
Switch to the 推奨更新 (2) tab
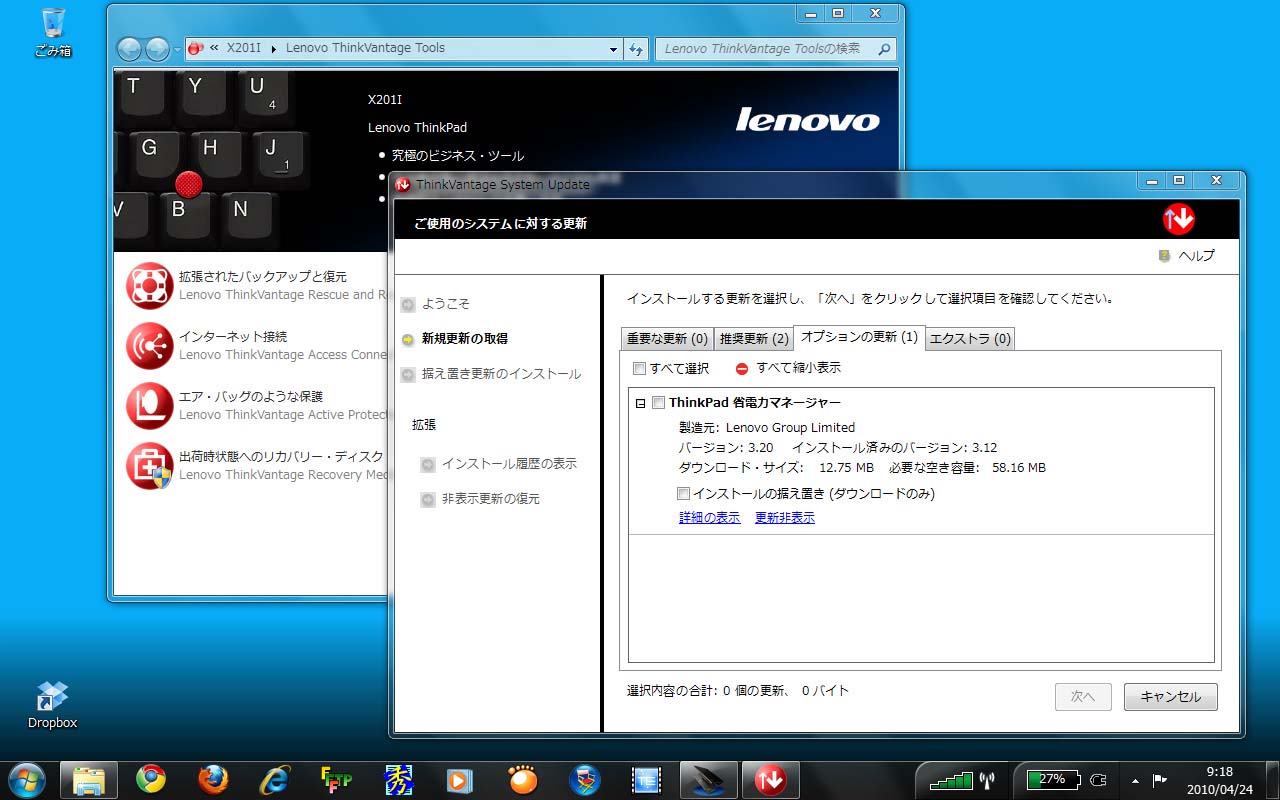pos(754,339)
